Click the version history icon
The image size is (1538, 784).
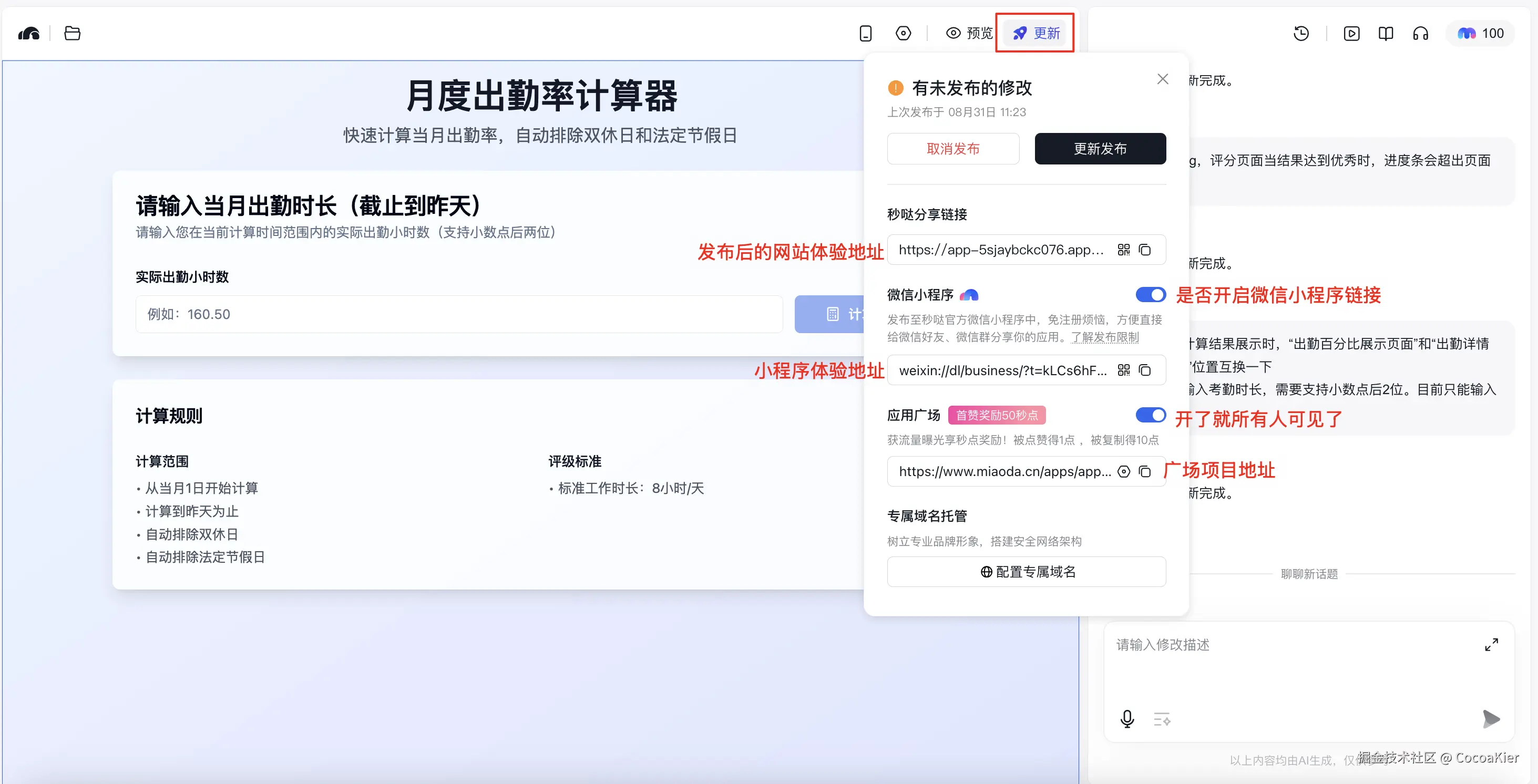(1301, 34)
